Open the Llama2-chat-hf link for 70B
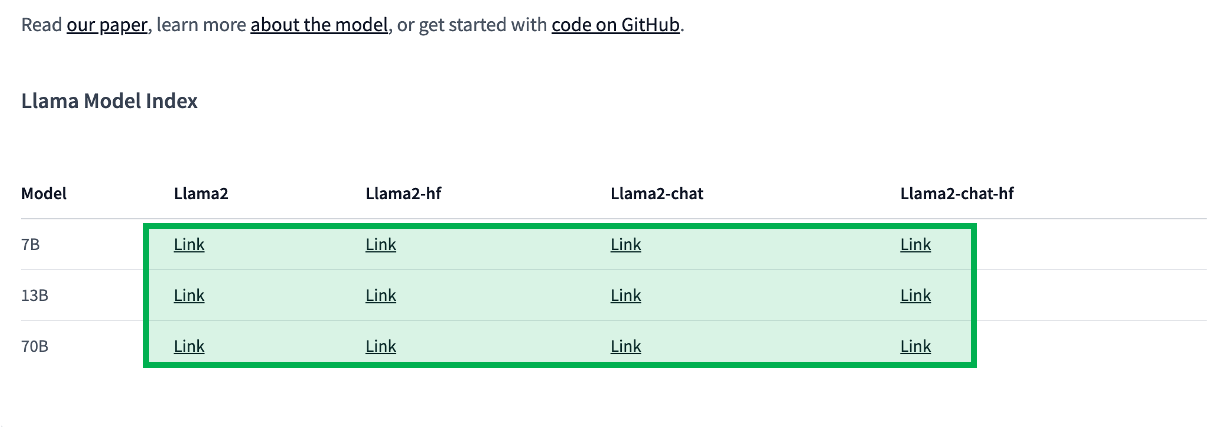This screenshot has height=428, width=1226. 916,346
